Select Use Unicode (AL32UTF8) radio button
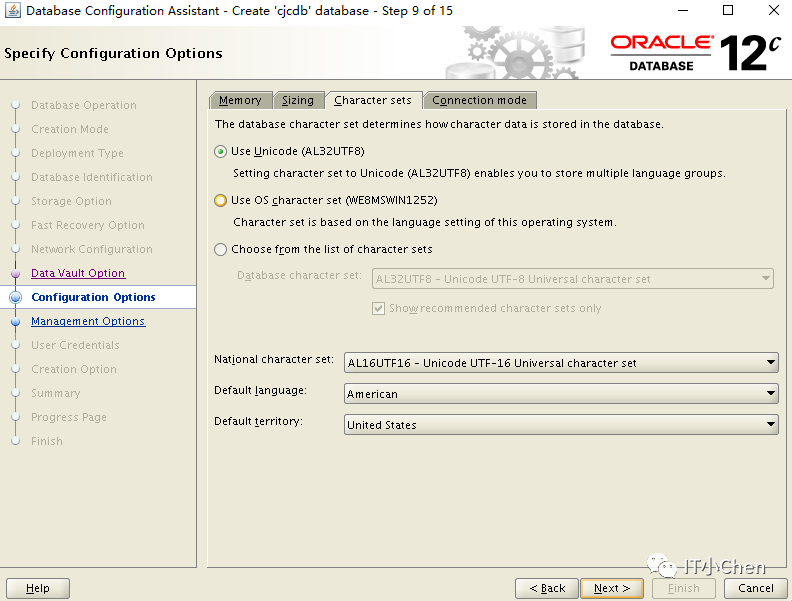The image size is (792, 601). click(220, 152)
